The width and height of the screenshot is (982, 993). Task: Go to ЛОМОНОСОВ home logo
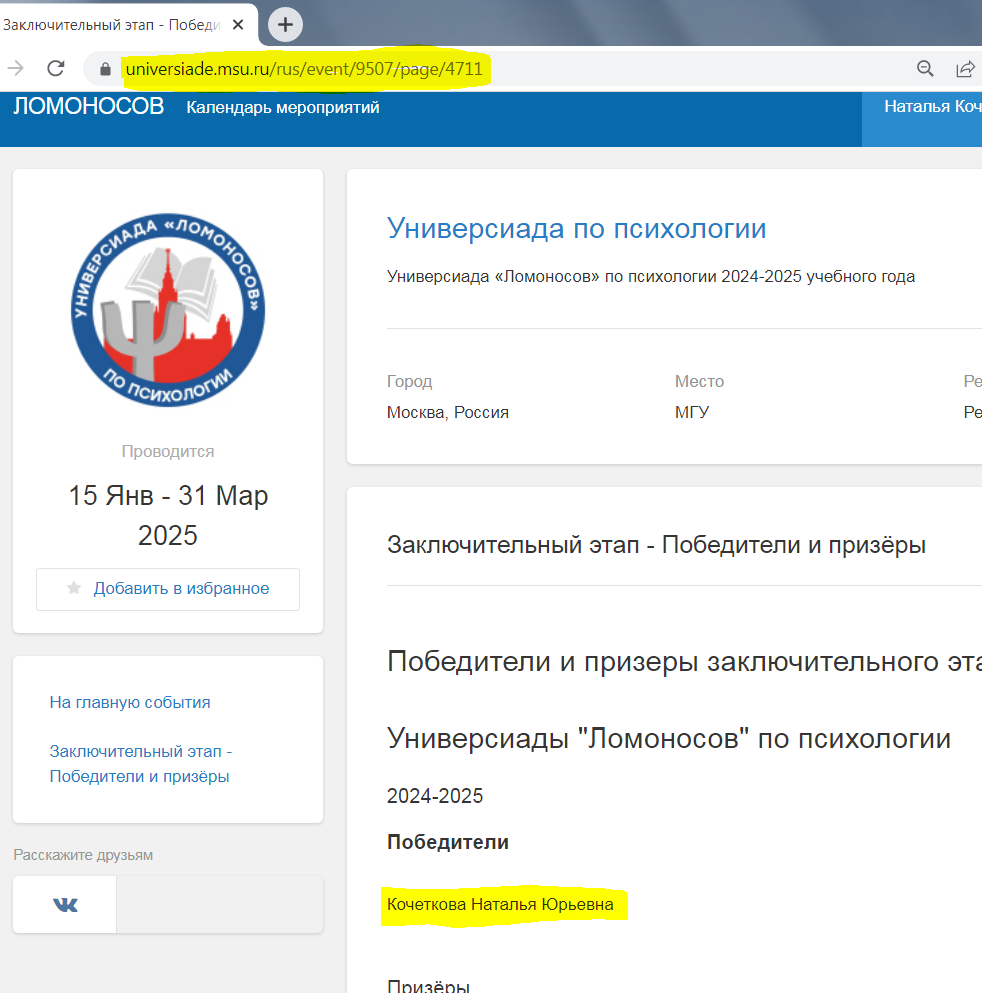point(89,106)
